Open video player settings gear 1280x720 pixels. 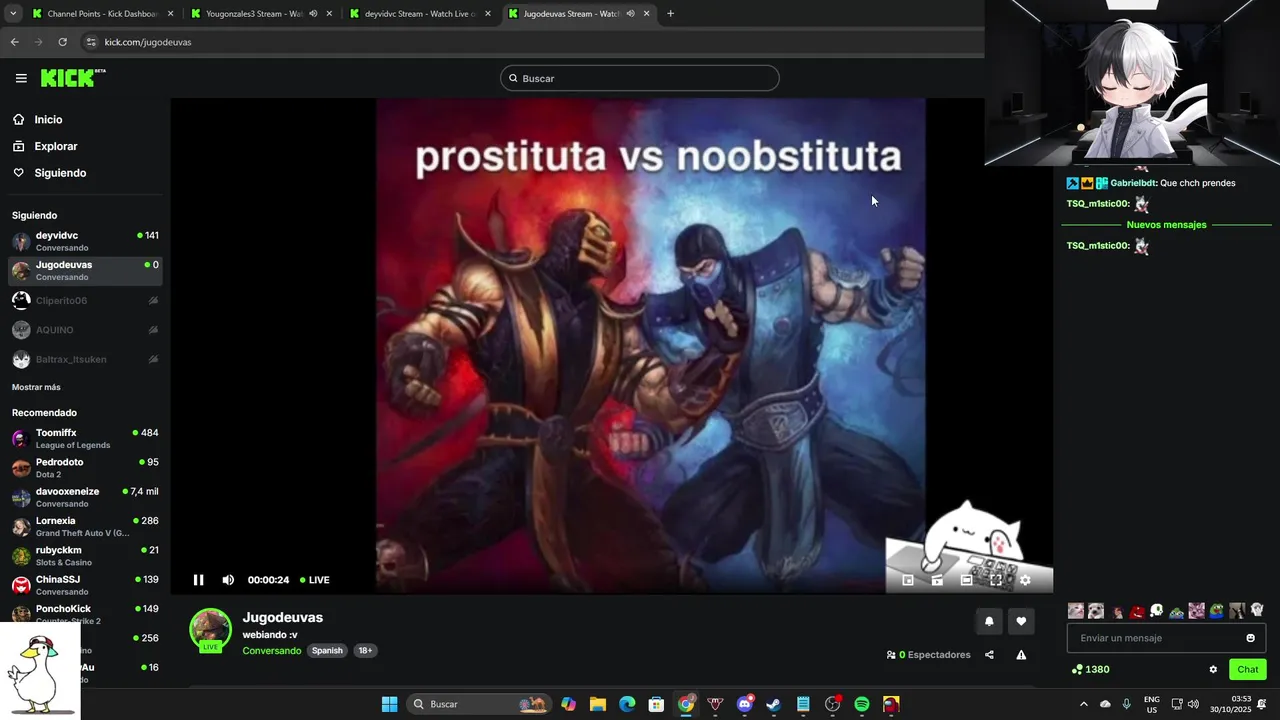pyautogui.click(x=1025, y=580)
